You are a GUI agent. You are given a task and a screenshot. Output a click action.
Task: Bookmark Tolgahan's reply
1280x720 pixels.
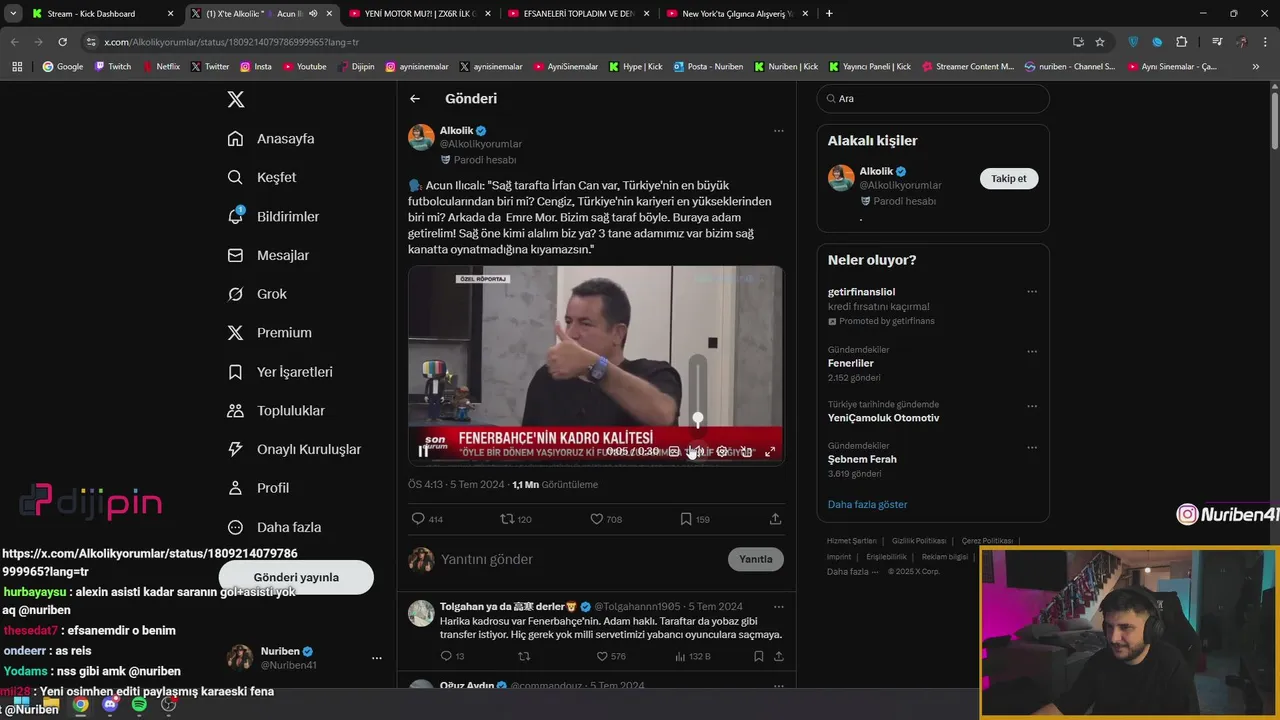[759, 656]
